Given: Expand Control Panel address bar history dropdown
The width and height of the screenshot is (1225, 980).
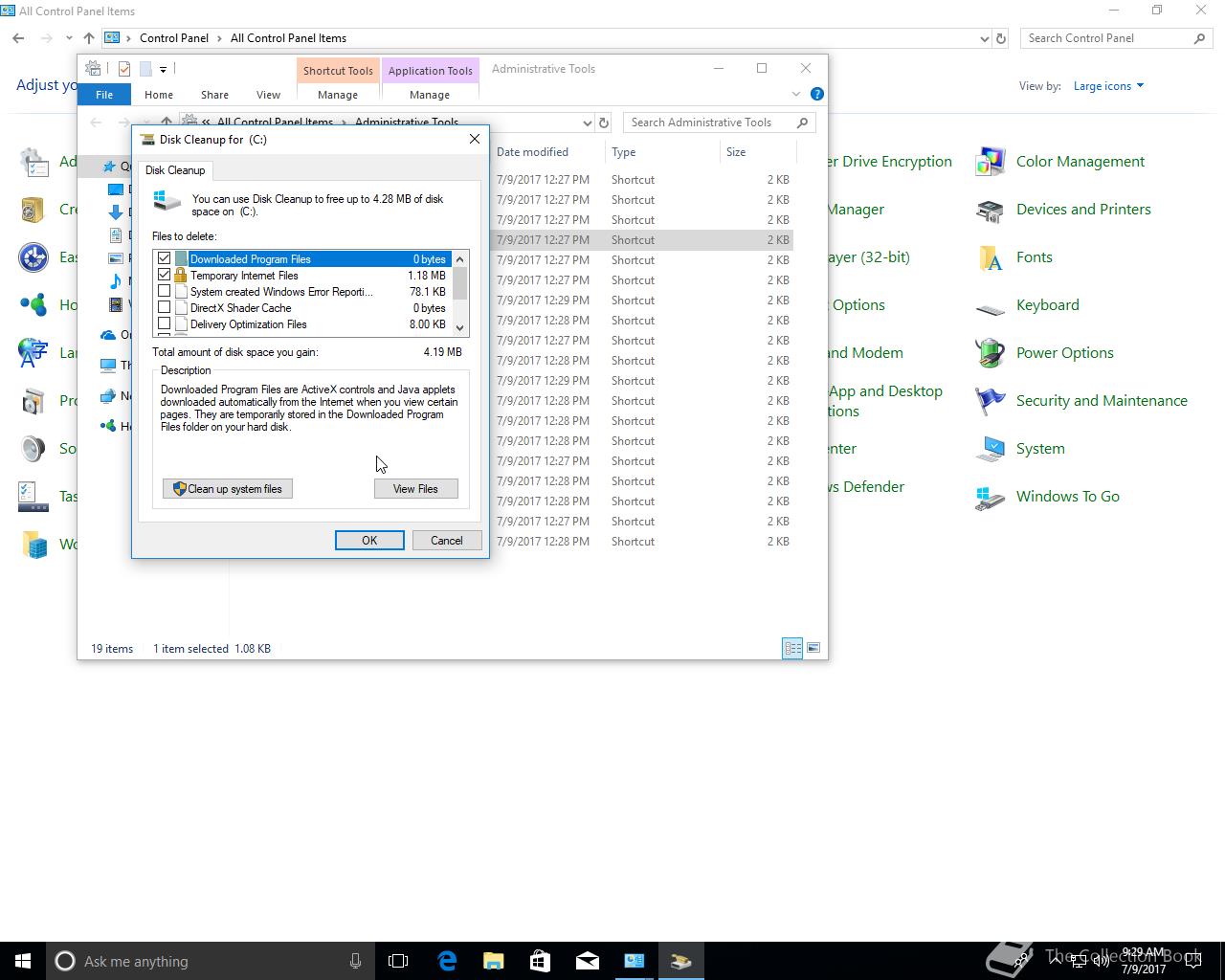Looking at the screenshot, I should tap(985, 38).
